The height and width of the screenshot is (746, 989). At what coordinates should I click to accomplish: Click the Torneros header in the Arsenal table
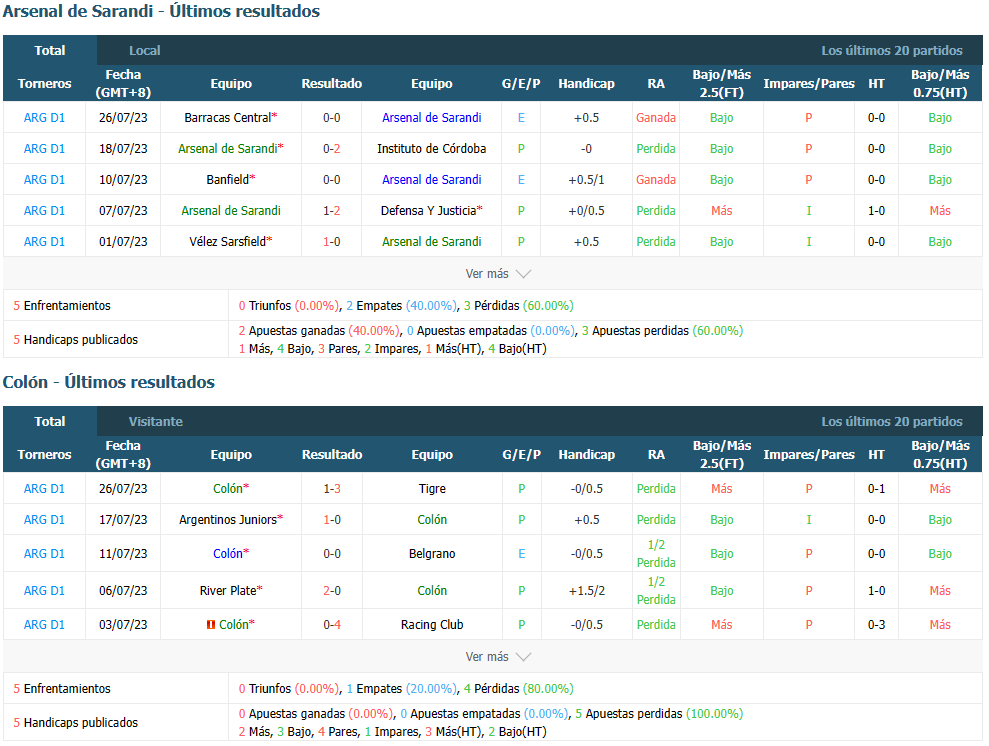coord(44,83)
